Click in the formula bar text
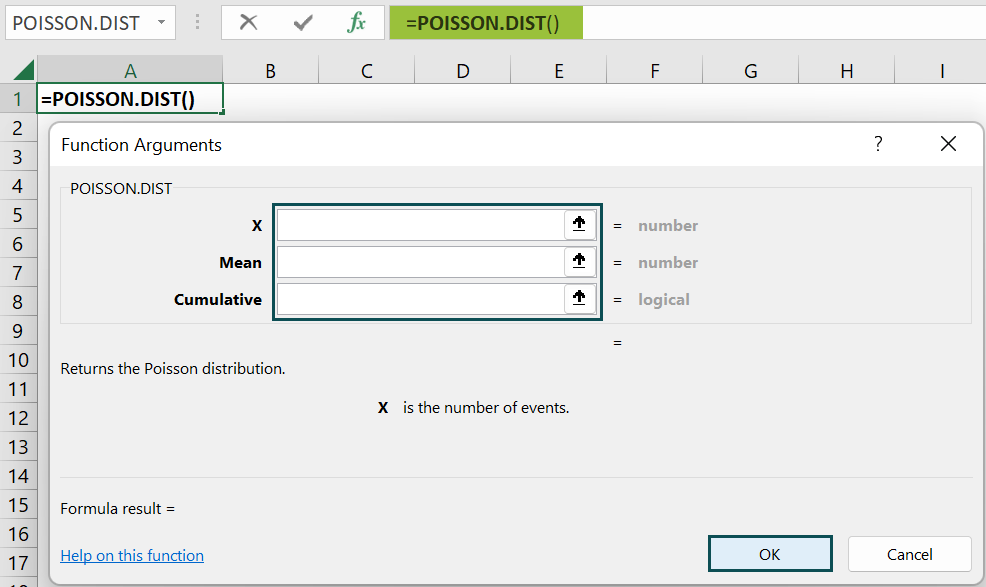 [482, 23]
